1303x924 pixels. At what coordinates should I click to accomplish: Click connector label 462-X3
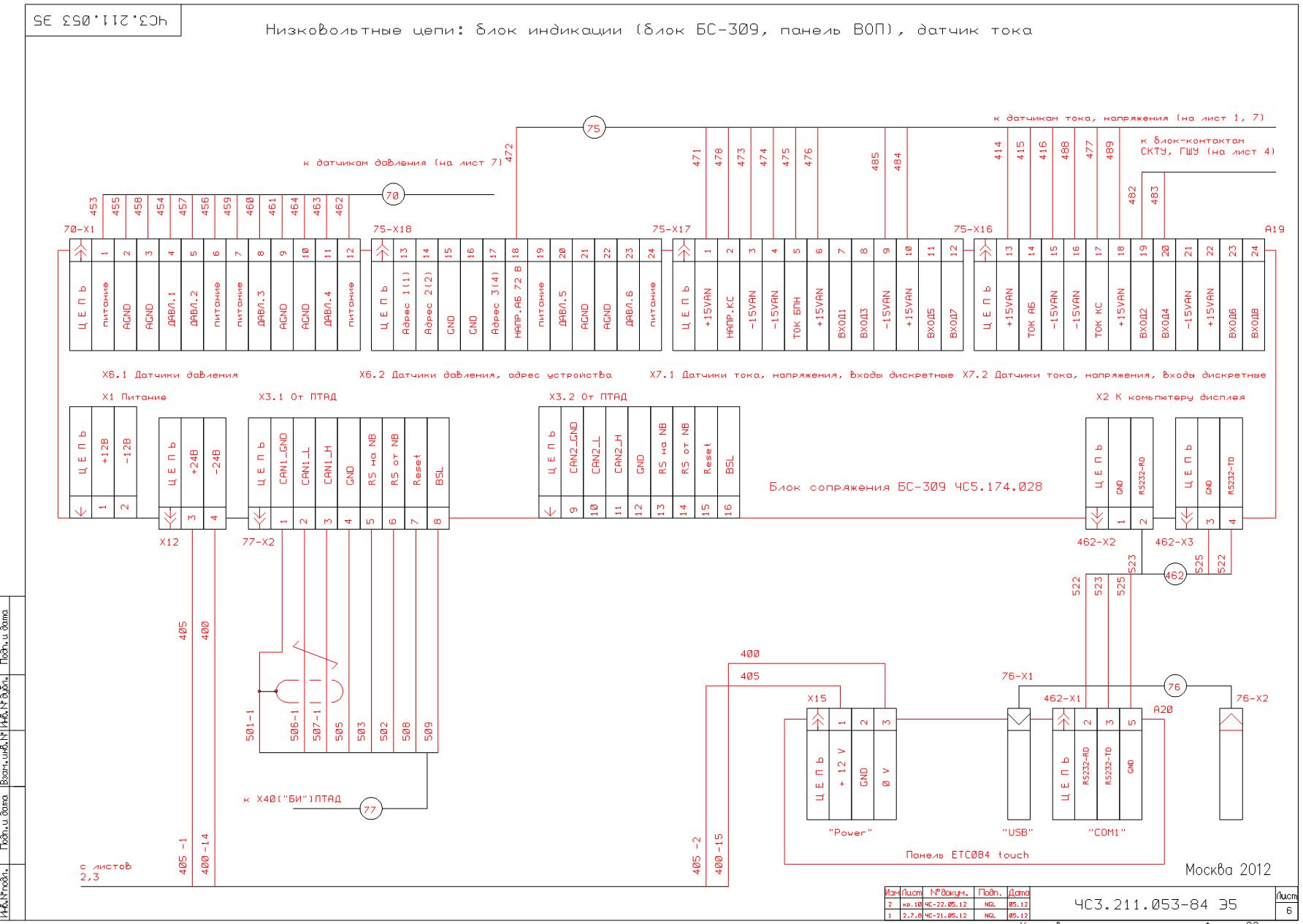click(1174, 542)
